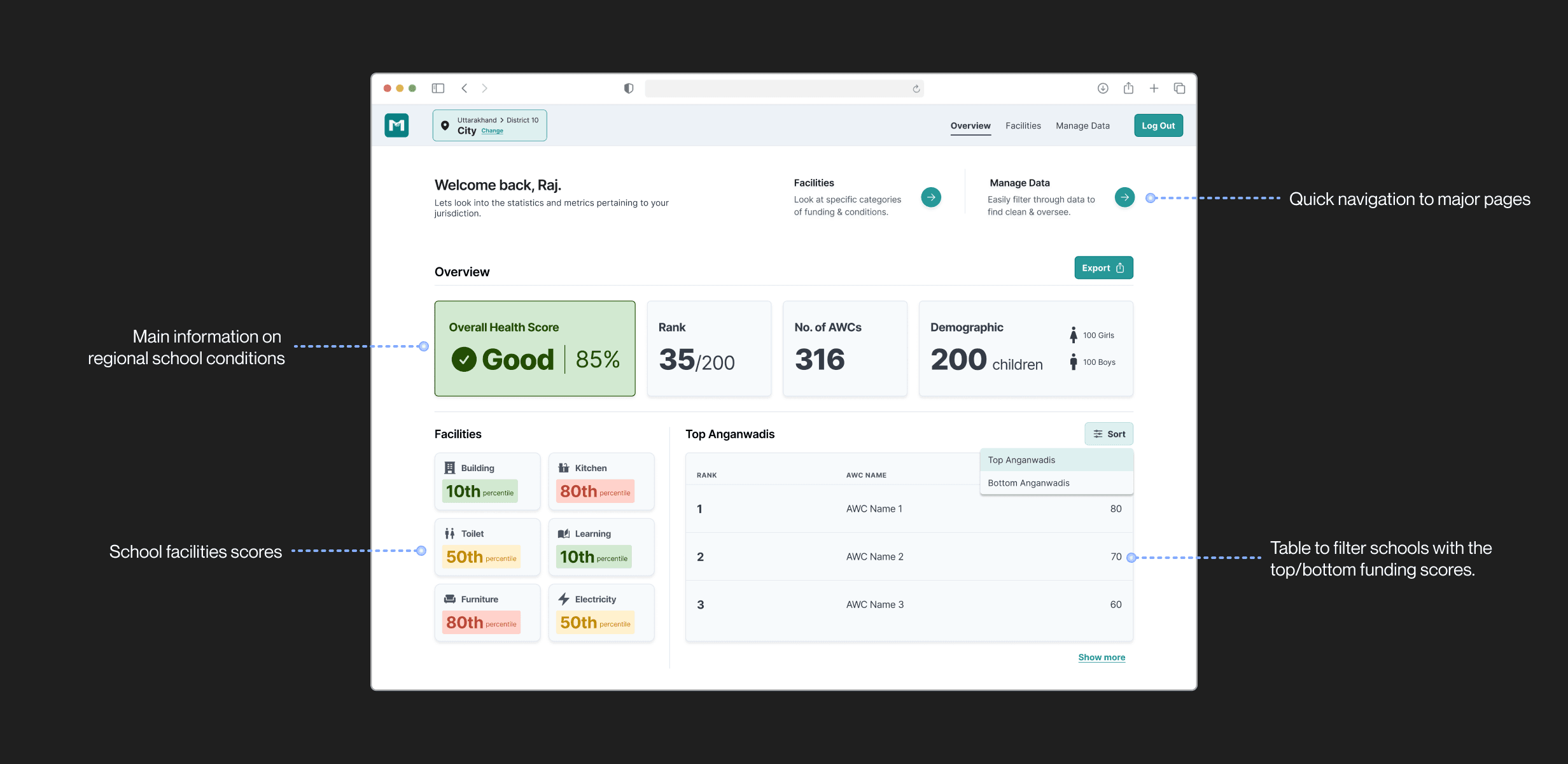The image size is (1568, 764).
Task: Click the RANK column header
Action: click(706, 476)
